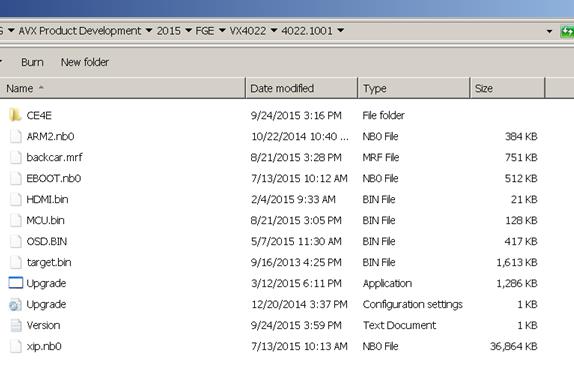The image size is (574, 379).
Task: Select the EBOOT.nb0 file icon
Action: 15,178
